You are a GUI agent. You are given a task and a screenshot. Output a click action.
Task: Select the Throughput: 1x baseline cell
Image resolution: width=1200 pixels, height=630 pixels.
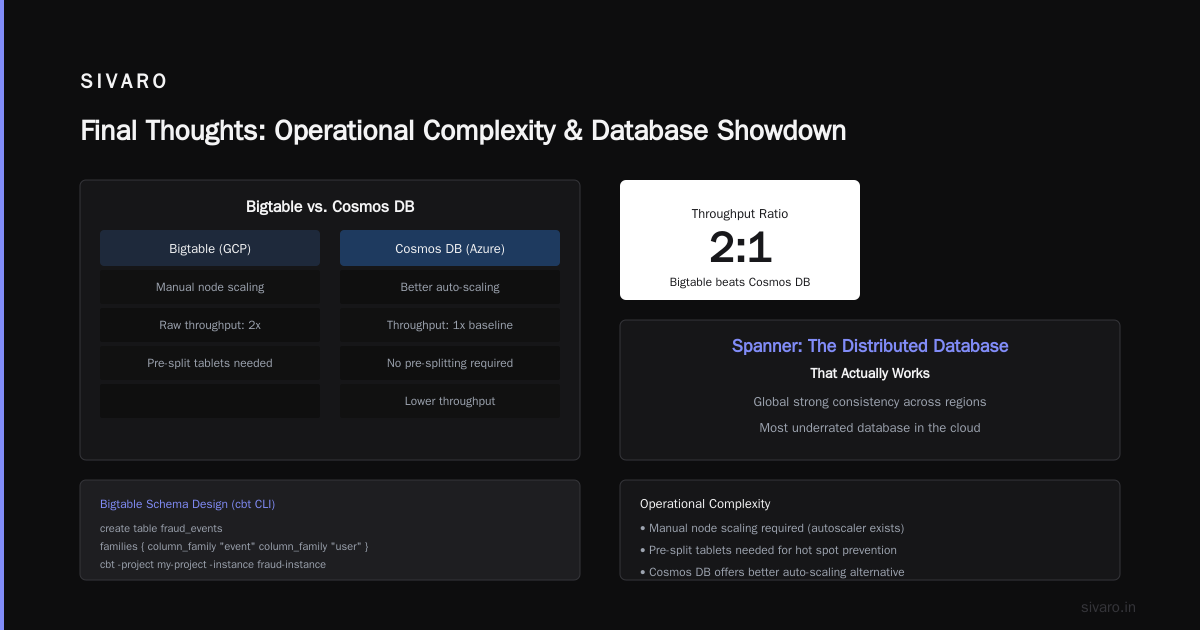pyautogui.click(x=450, y=325)
